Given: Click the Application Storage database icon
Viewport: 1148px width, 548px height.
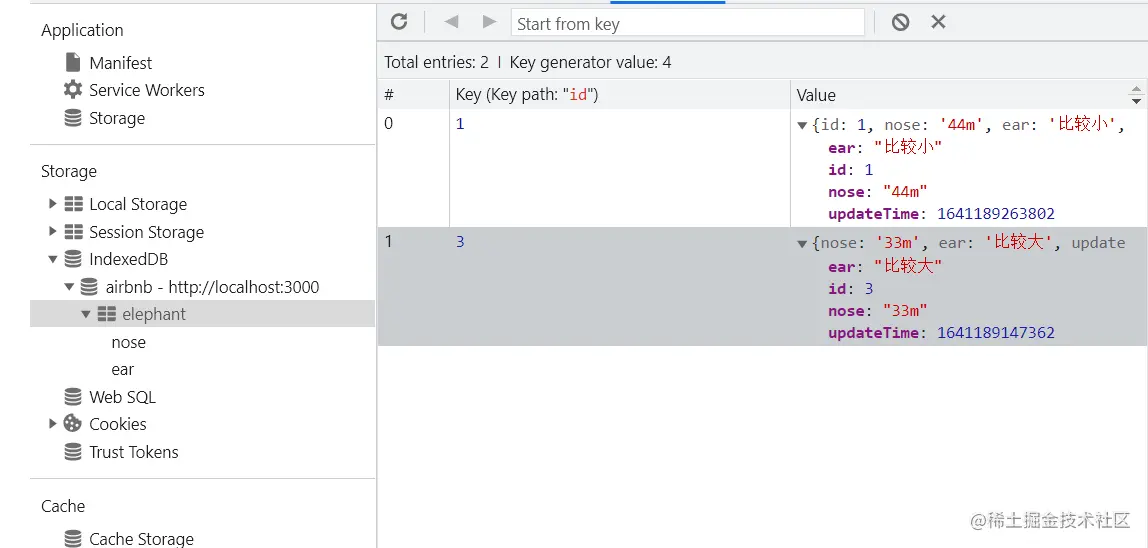Looking at the screenshot, I should point(72,118).
